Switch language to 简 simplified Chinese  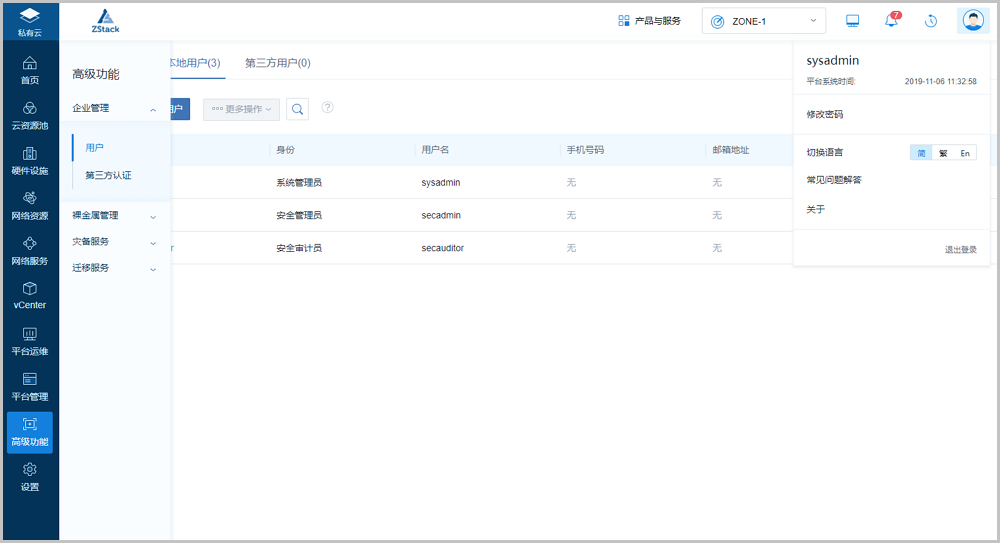pyautogui.click(x=921, y=153)
